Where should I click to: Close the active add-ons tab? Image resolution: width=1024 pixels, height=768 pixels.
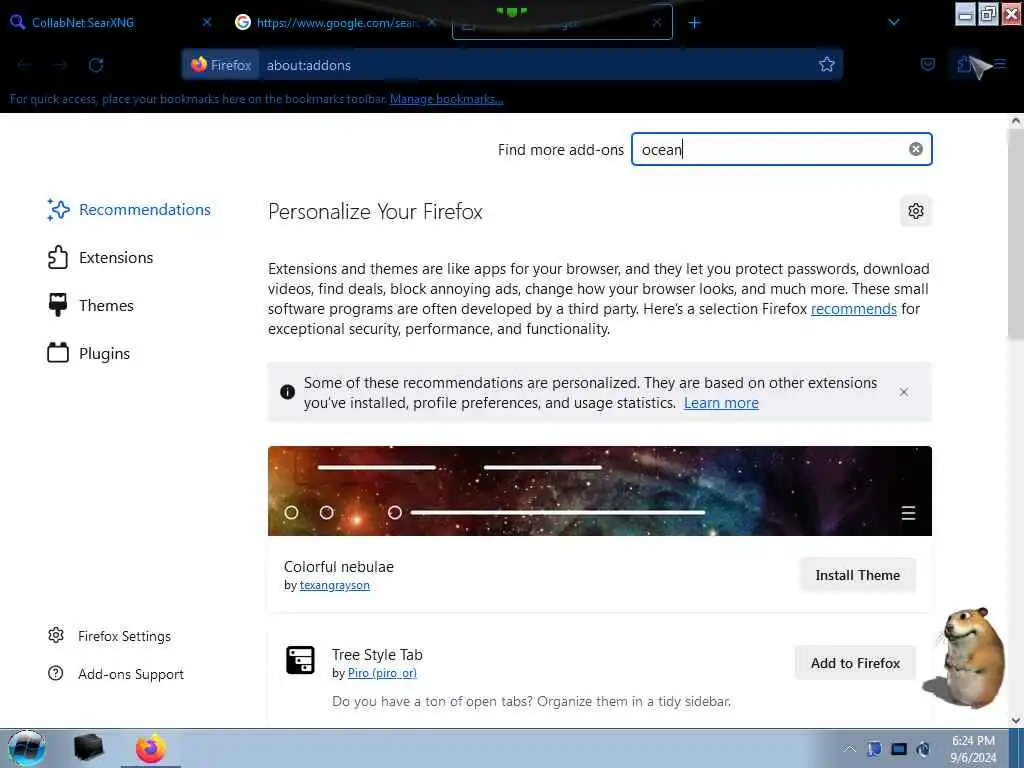(657, 23)
